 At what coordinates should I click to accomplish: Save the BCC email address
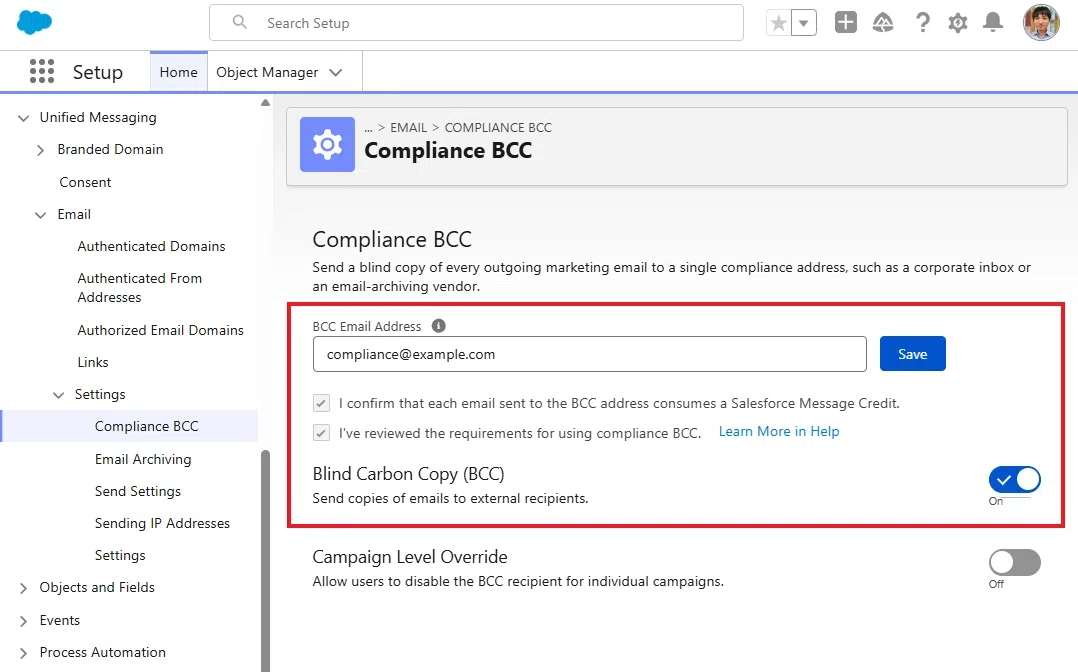coord(912,354)
